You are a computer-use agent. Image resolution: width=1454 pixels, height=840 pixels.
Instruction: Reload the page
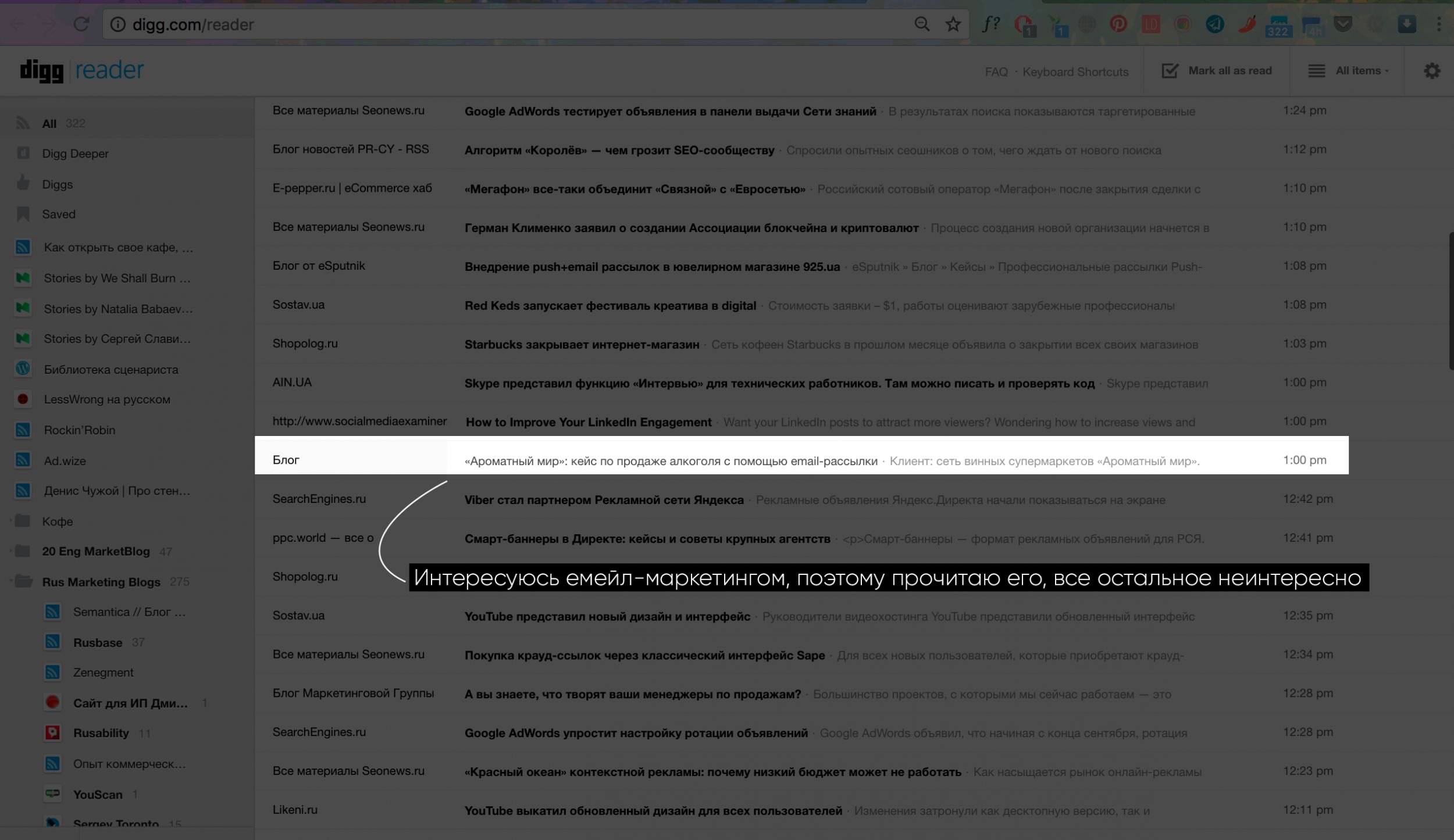(x=81, y=24)
